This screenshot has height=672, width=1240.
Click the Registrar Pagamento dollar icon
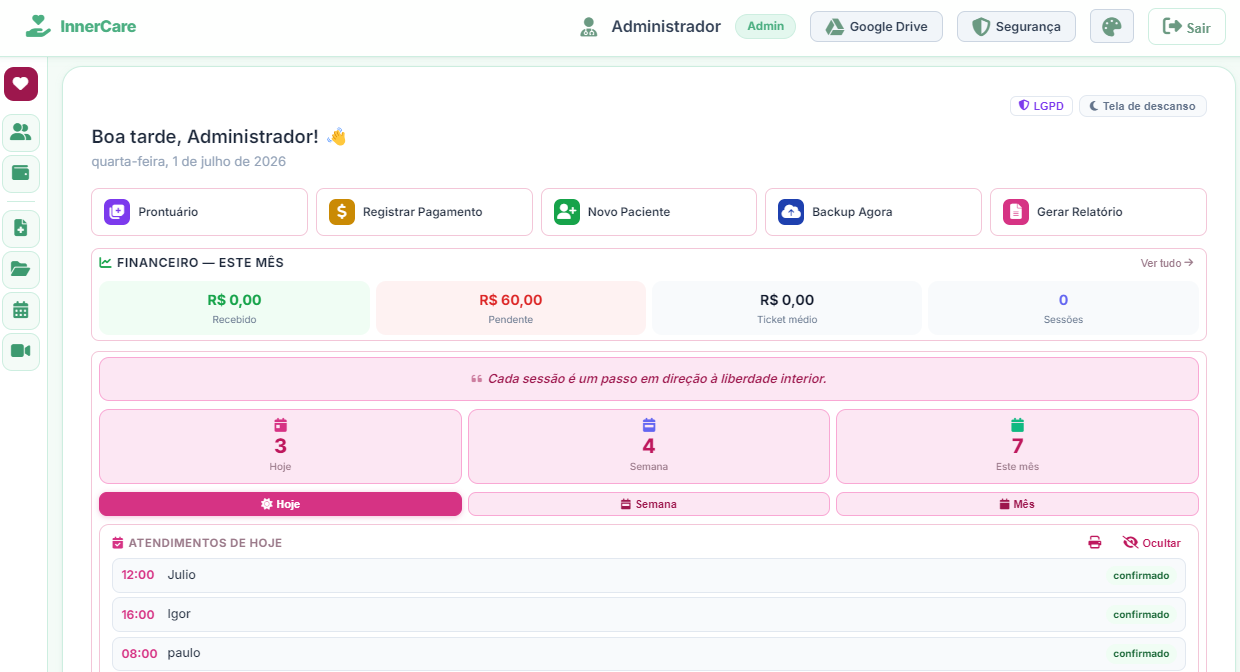(x=342, y=212)
